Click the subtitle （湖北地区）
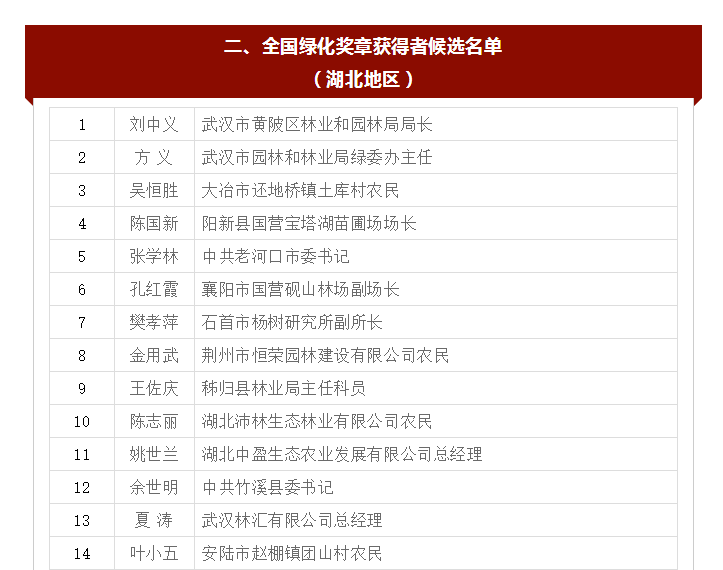Image resolution: width=723 pixels, height=570 pixels. pyautogui.click(x=361, y=78)
